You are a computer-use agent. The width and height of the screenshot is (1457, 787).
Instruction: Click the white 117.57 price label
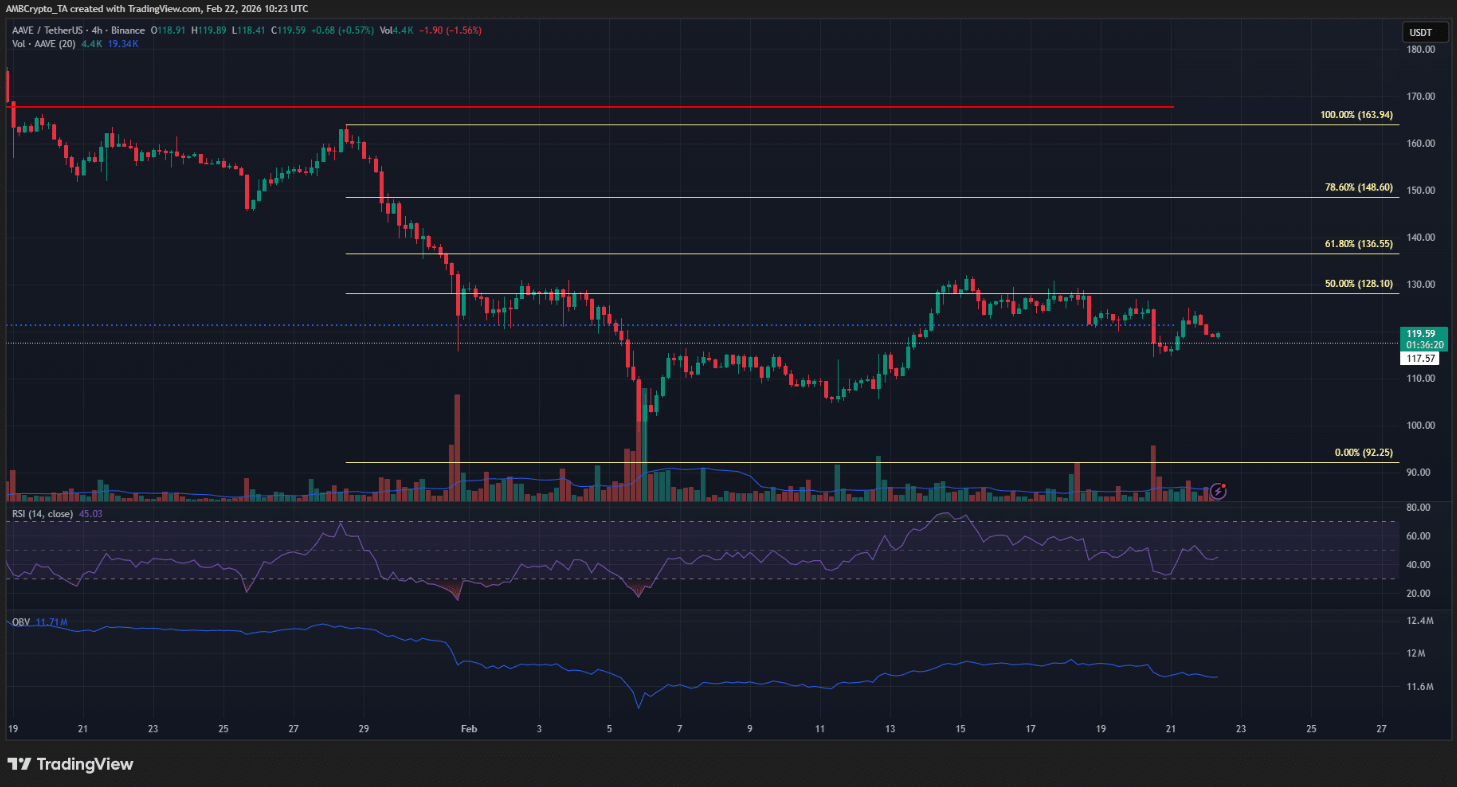(1420, 358)
